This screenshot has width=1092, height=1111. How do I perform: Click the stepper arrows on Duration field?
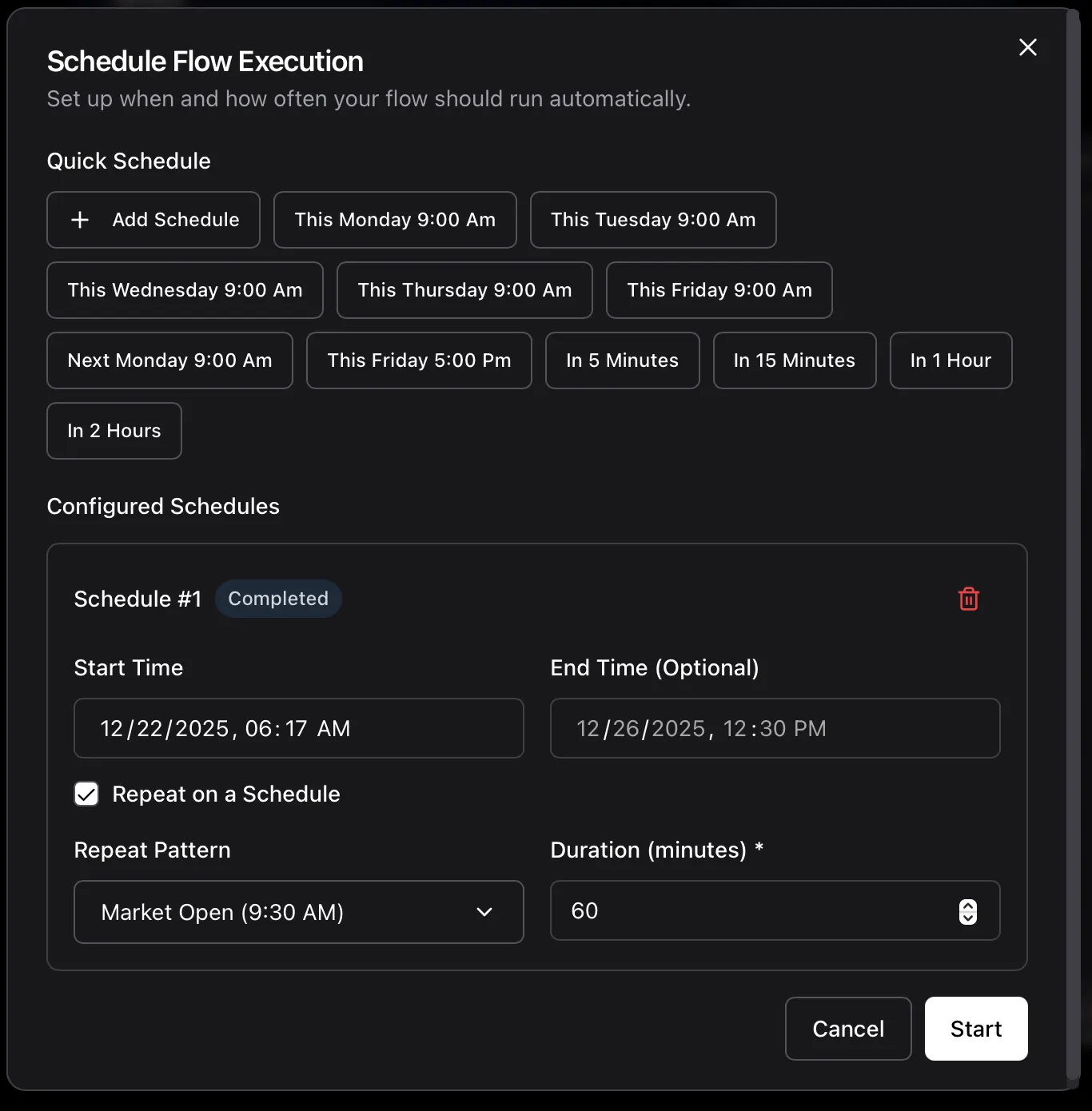[x=968, y=911]
